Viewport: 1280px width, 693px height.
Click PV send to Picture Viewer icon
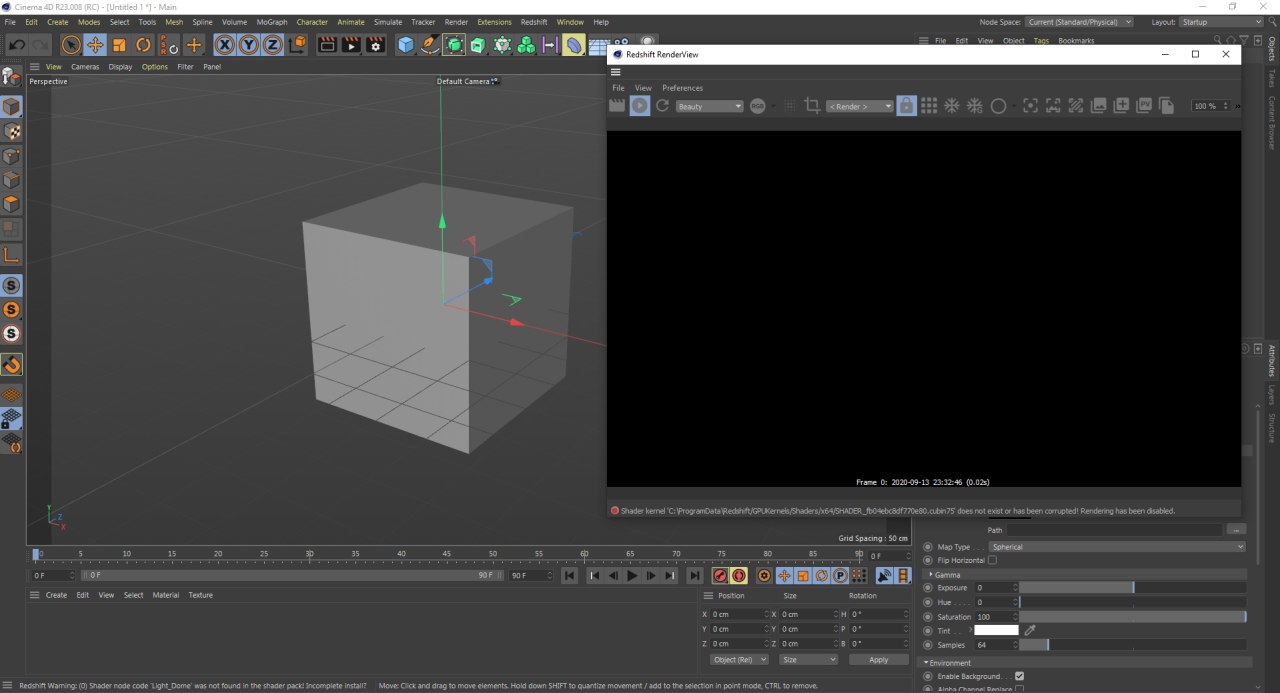pos(1144,105)
